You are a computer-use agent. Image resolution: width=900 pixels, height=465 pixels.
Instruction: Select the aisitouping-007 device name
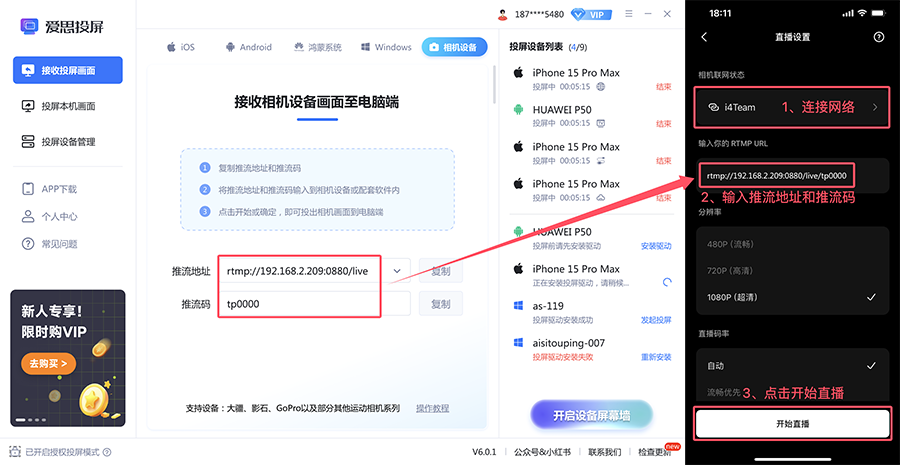568,343
